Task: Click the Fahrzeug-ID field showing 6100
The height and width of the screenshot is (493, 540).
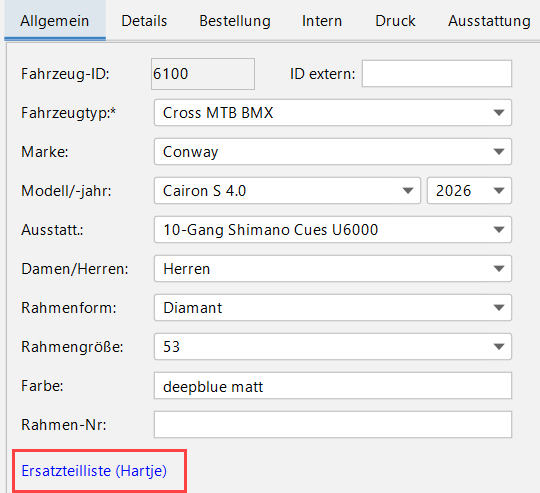Action: coord(203,74)
